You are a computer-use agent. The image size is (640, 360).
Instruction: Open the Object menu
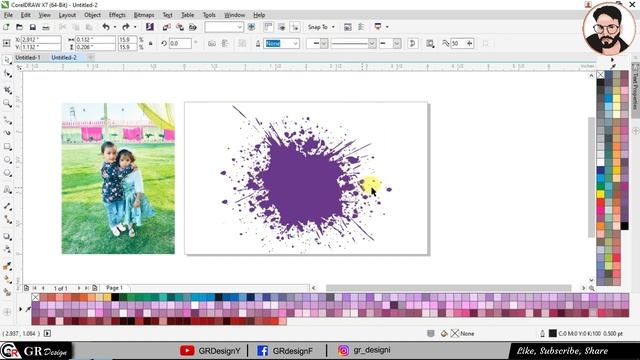92,15
